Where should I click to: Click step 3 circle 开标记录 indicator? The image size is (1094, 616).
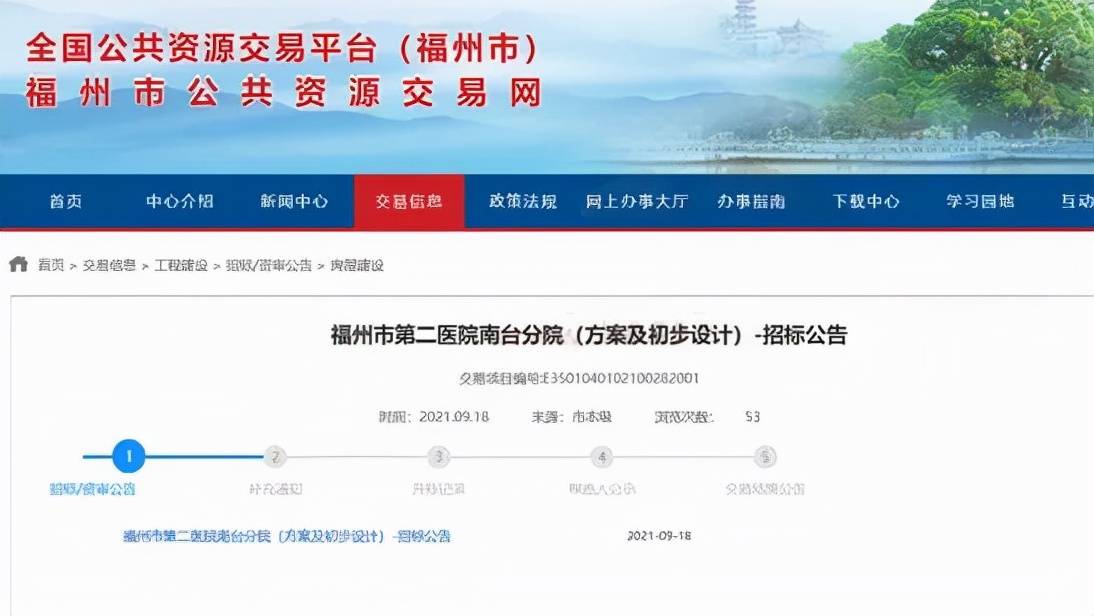tap(438, 455)
